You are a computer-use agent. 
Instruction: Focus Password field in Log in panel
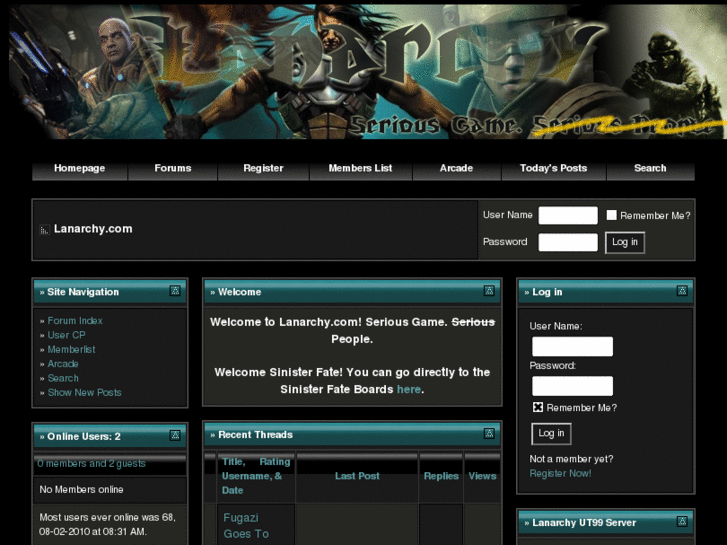pyautogui.click(x=572, y=386)
